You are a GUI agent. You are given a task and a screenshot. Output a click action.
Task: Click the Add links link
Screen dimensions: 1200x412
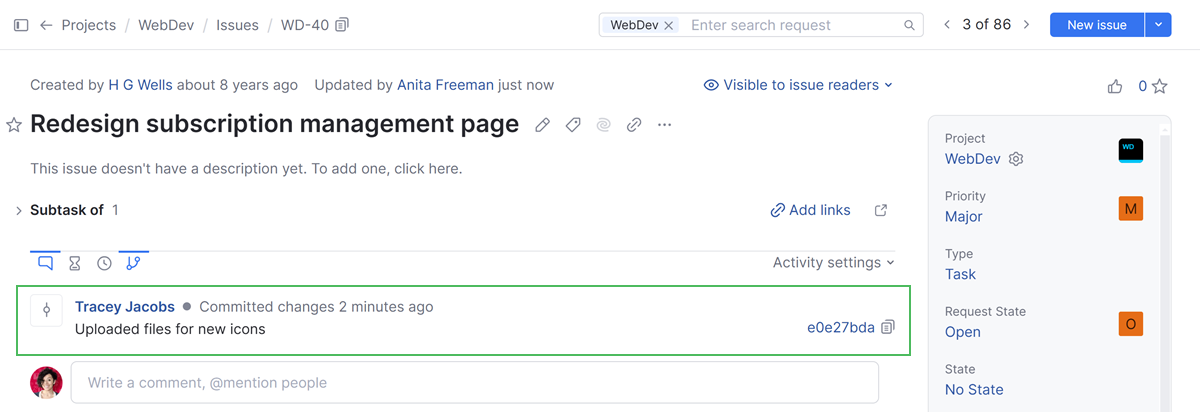[810, 210]
